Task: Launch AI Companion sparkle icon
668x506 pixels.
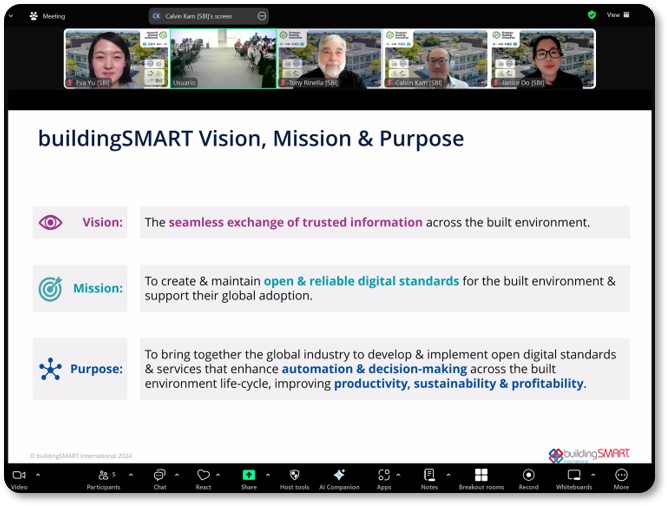Action: point(339,474)
